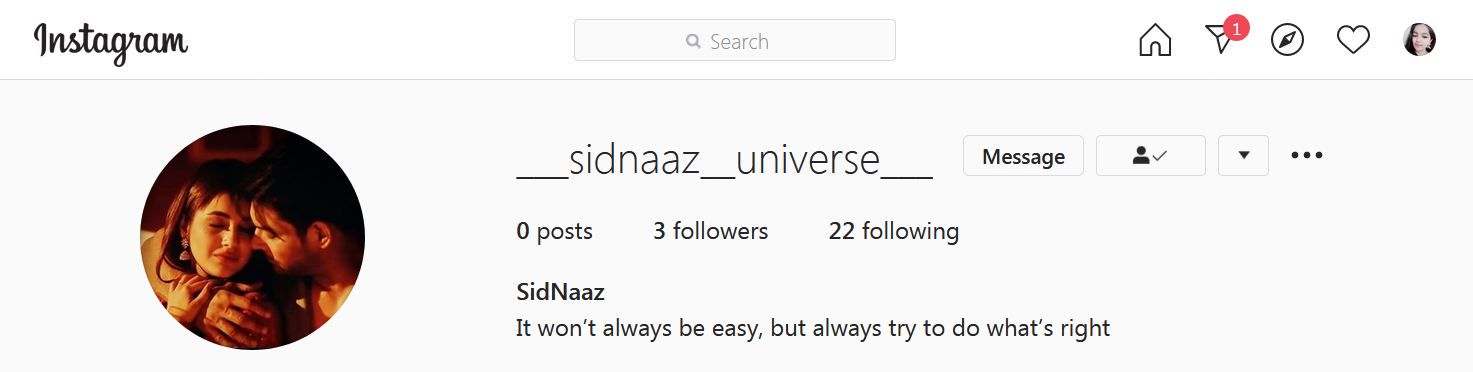
Task: Click the Instagram logo
Action: pyautogui.click(x=111, y=42)
